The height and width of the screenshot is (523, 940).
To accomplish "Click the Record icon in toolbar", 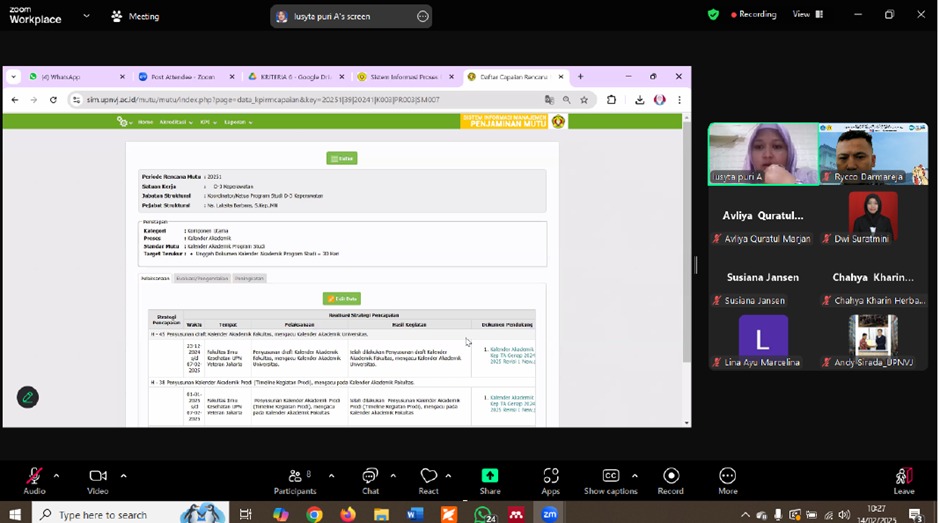I will [671, 476].
